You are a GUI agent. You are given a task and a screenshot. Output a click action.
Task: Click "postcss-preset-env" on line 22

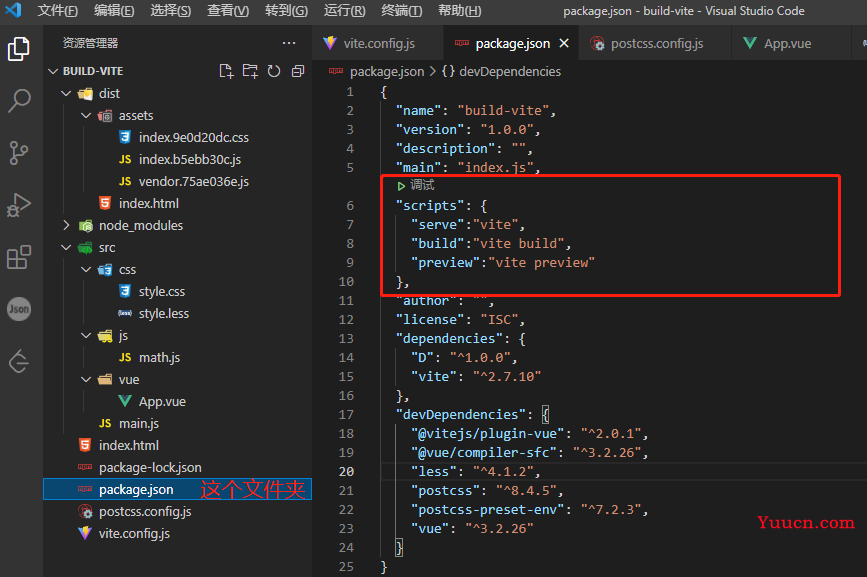coord(487,510)
